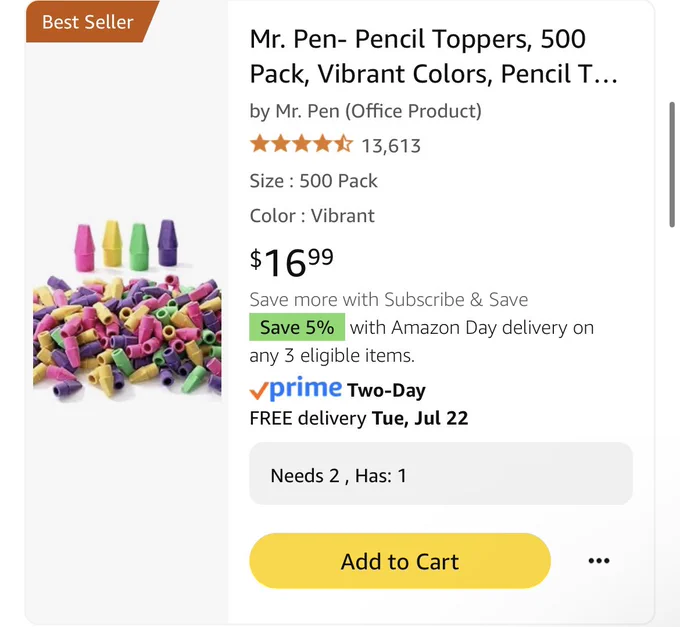
Task: Click the Color: Vibrant label
Action: click(312, 216)
